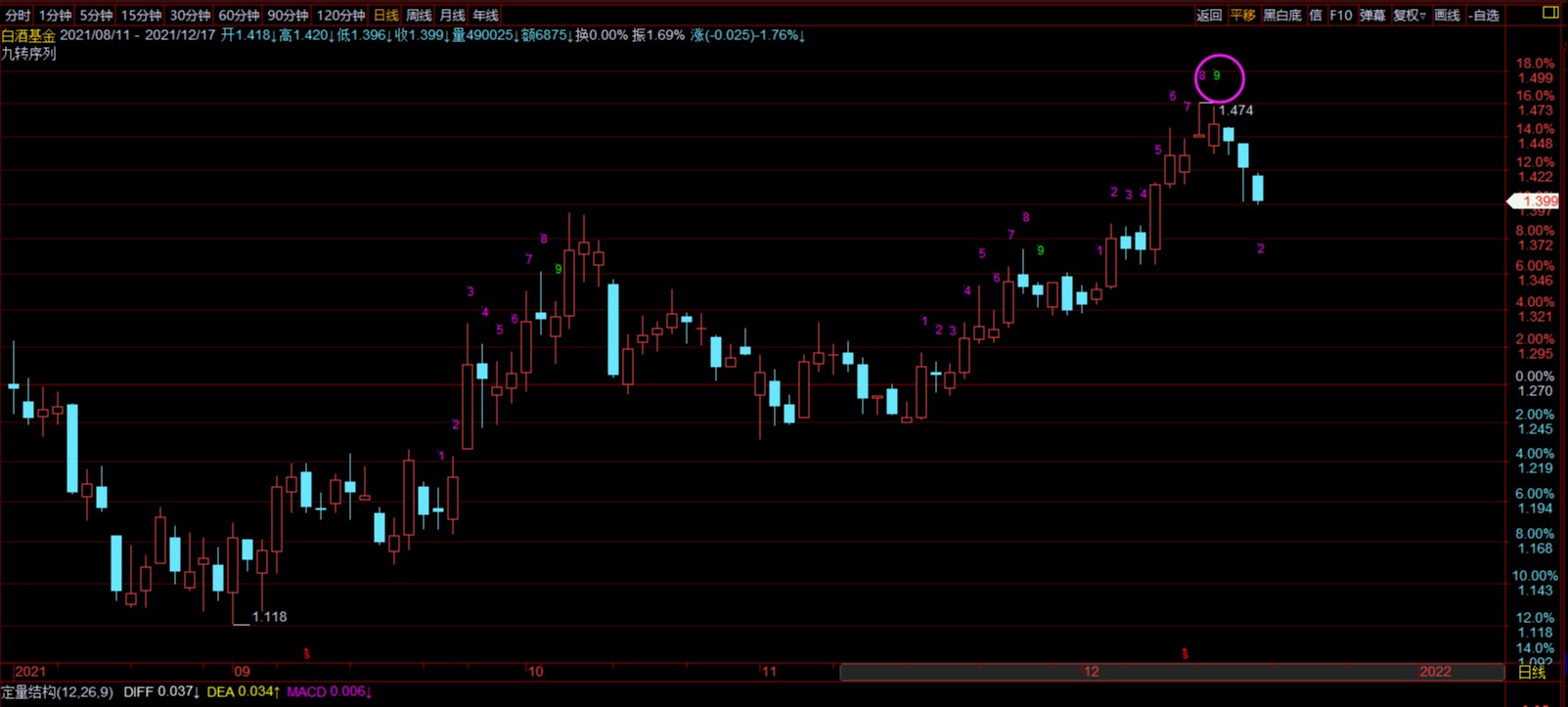
Task: Click the 白酒基金 fund name
Action: tap(28, 35)
